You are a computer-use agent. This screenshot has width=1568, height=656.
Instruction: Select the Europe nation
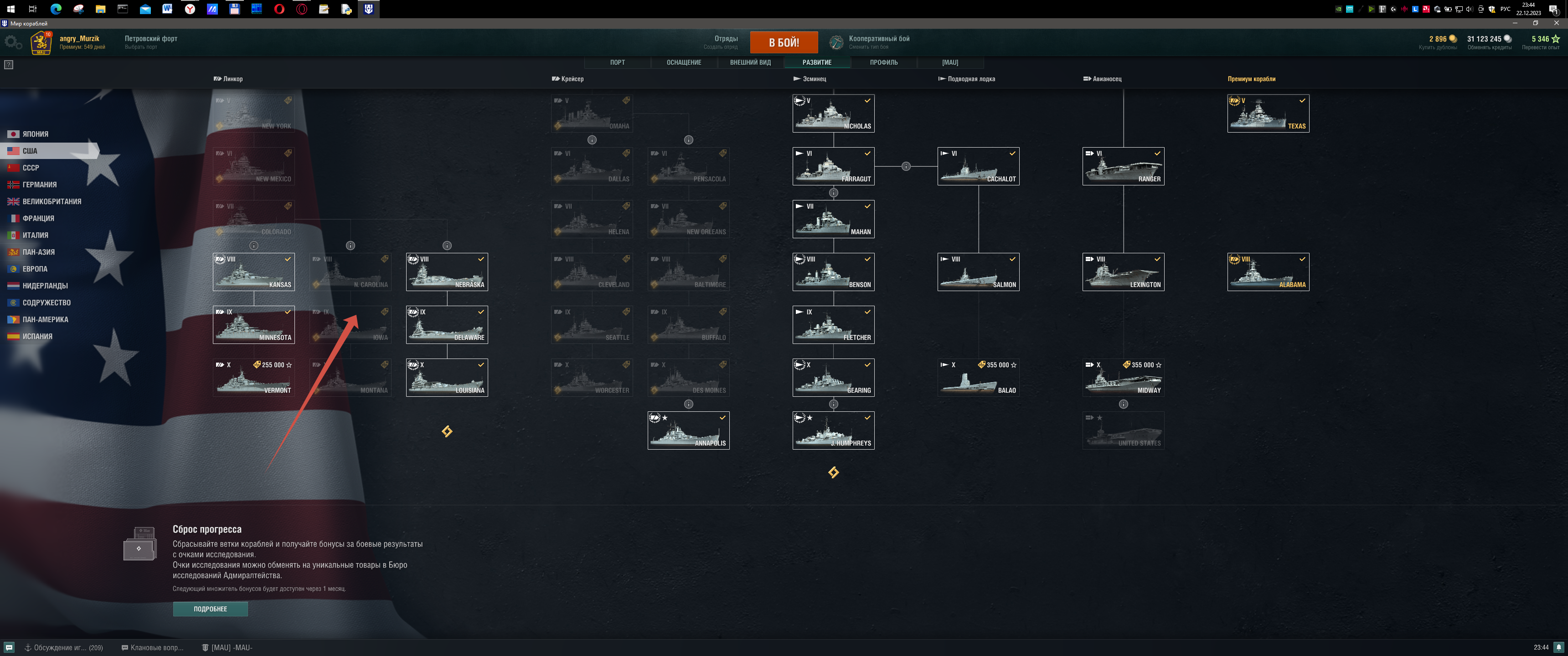(x=27, y=269)
